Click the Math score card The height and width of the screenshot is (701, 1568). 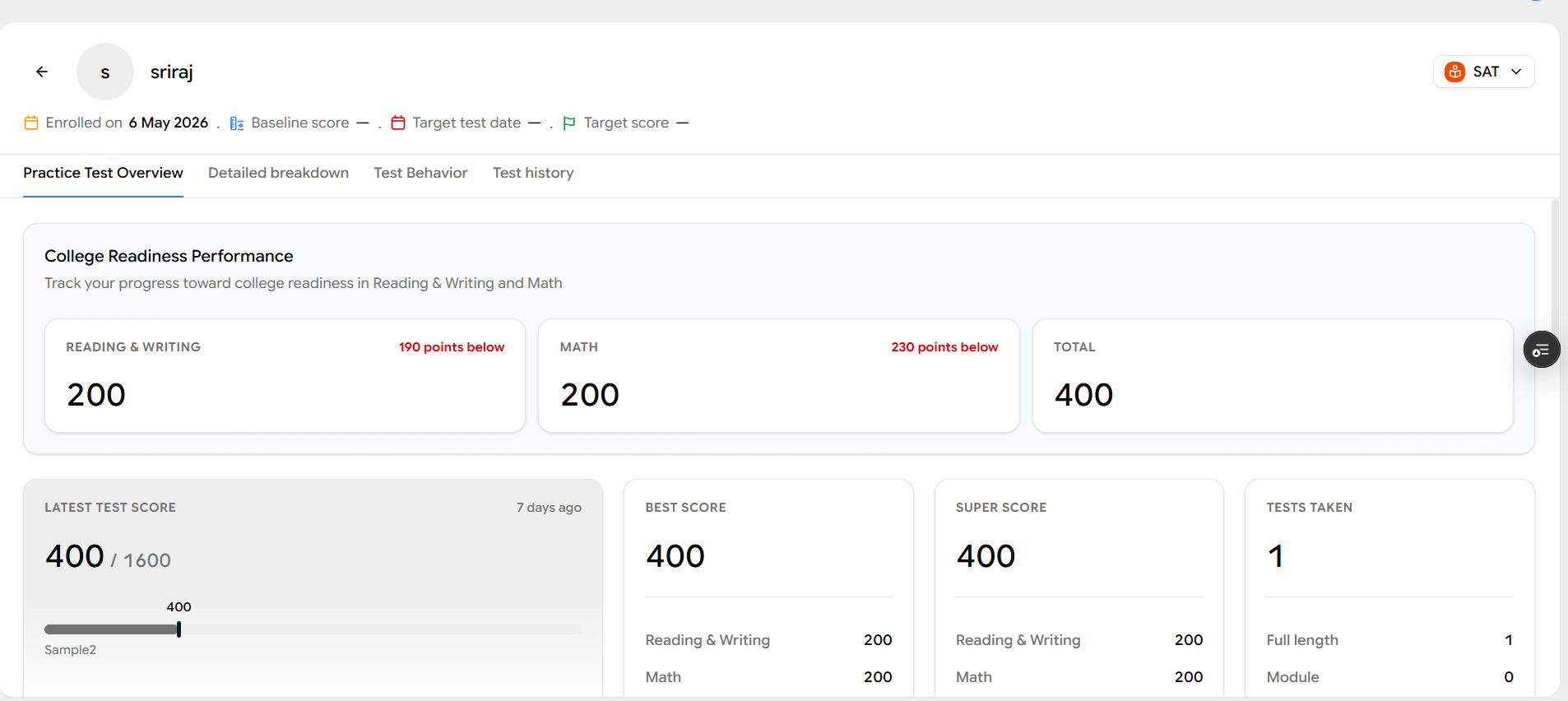point(778,375)
